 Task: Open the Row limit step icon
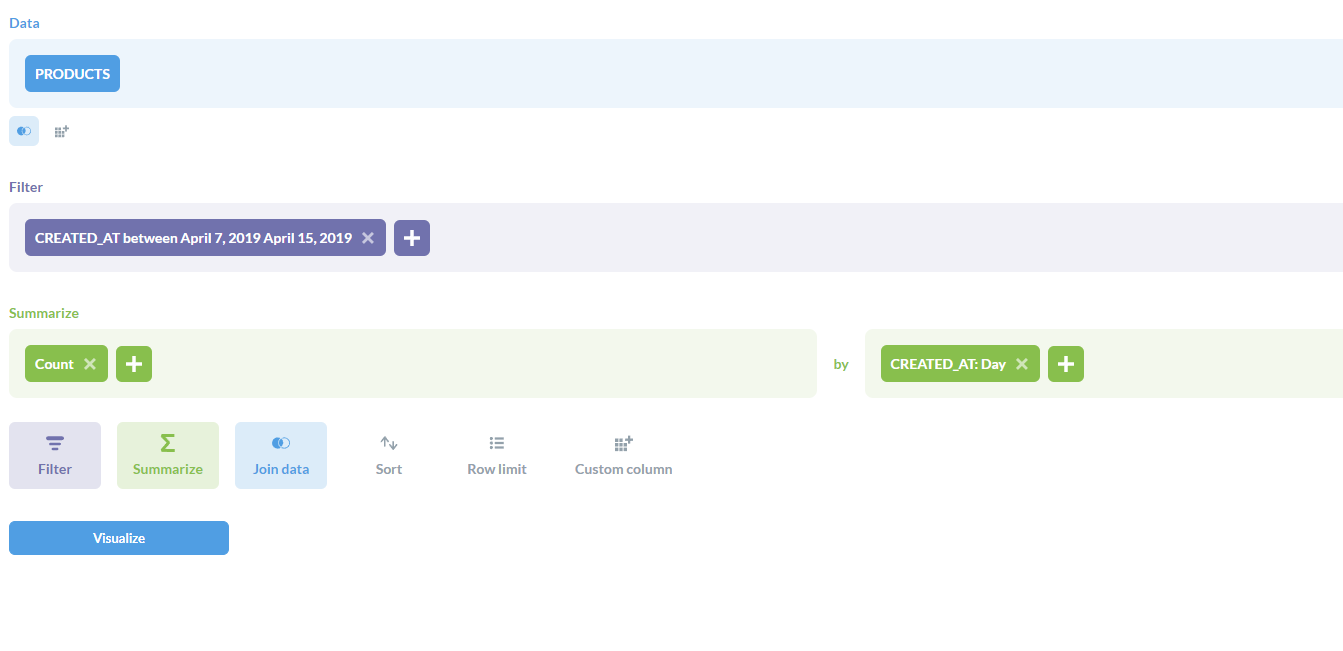point(496,454)
